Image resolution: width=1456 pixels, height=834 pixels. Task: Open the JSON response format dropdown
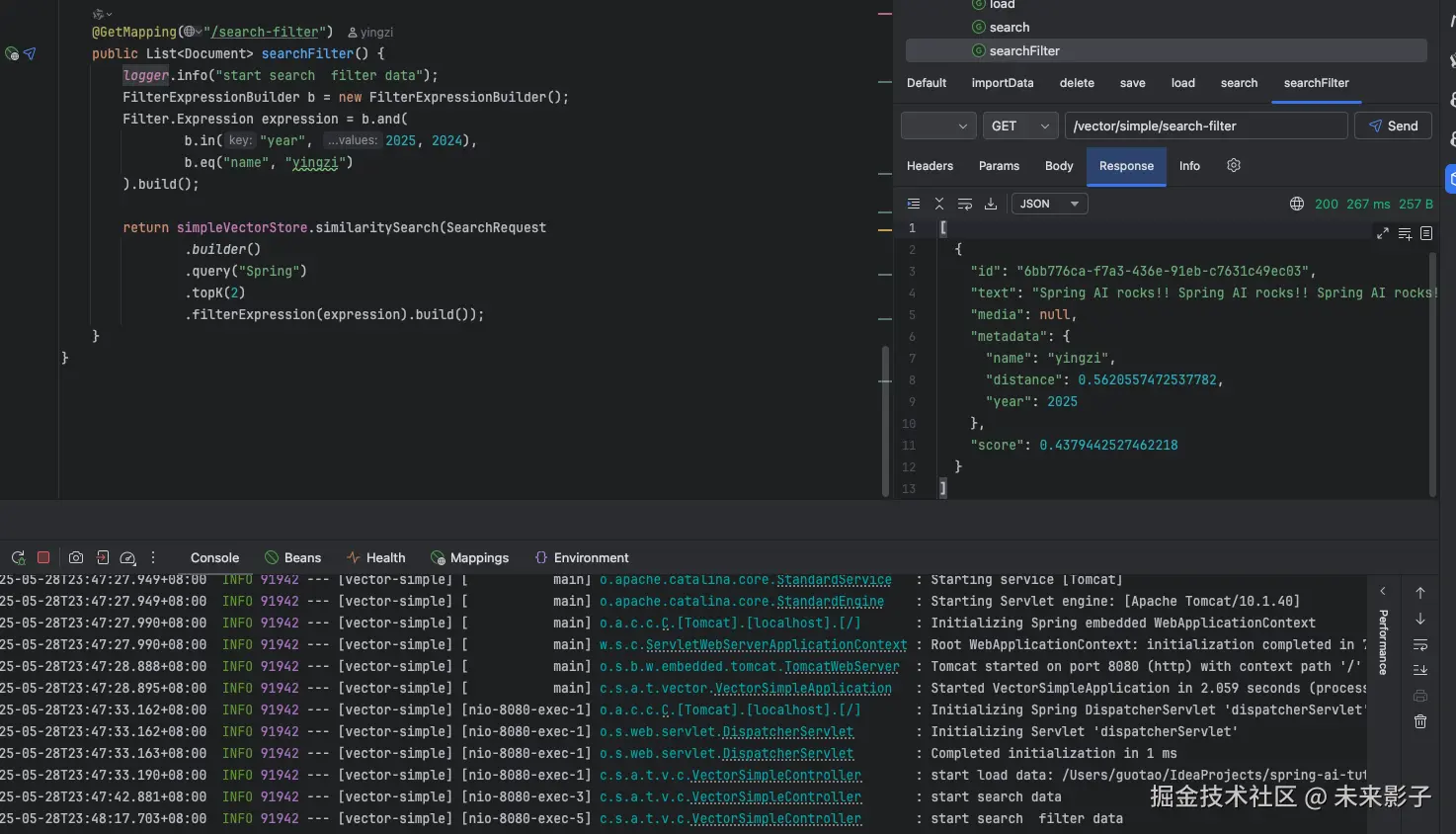pos(1049,204)
